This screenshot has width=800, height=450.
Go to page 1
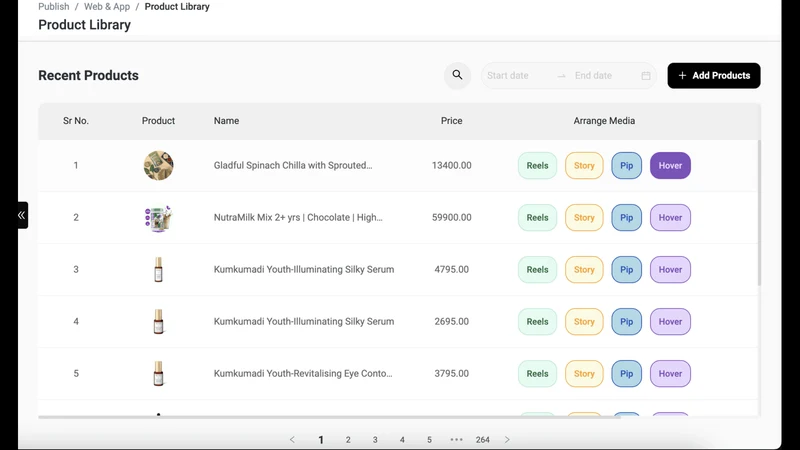(321, 439)
